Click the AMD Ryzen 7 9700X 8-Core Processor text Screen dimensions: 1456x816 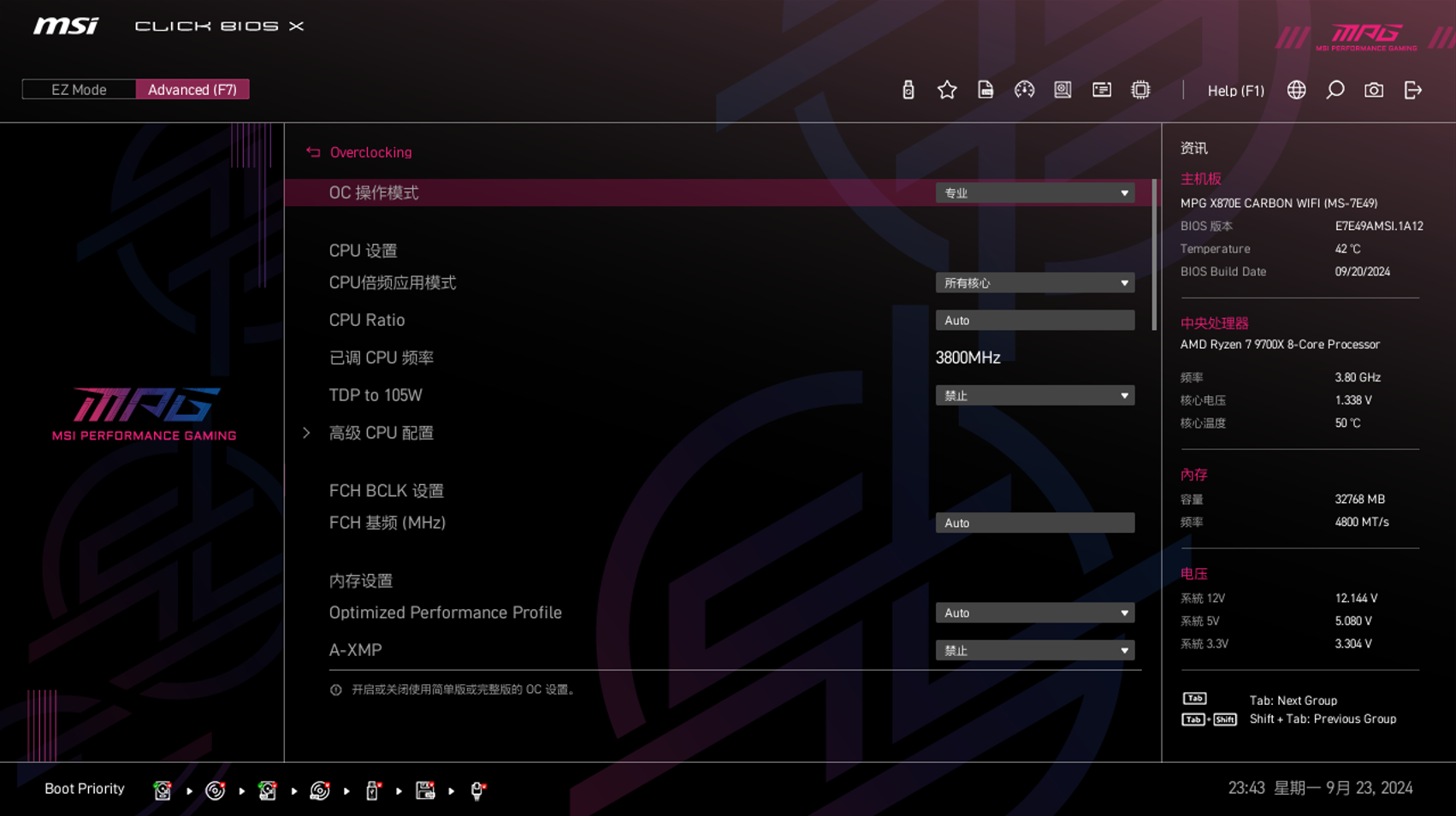[1280, 345]
